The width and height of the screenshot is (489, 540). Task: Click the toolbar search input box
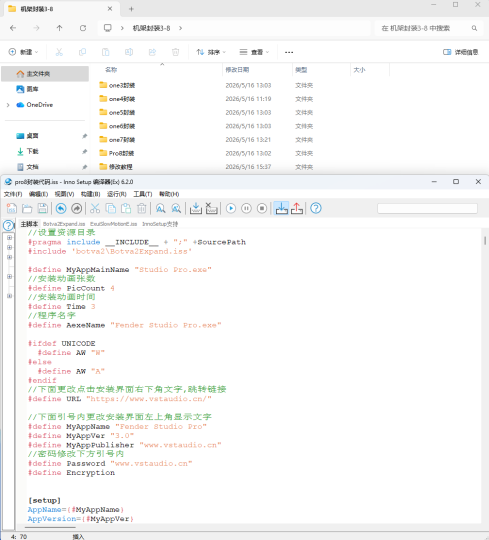coord(427,208)
